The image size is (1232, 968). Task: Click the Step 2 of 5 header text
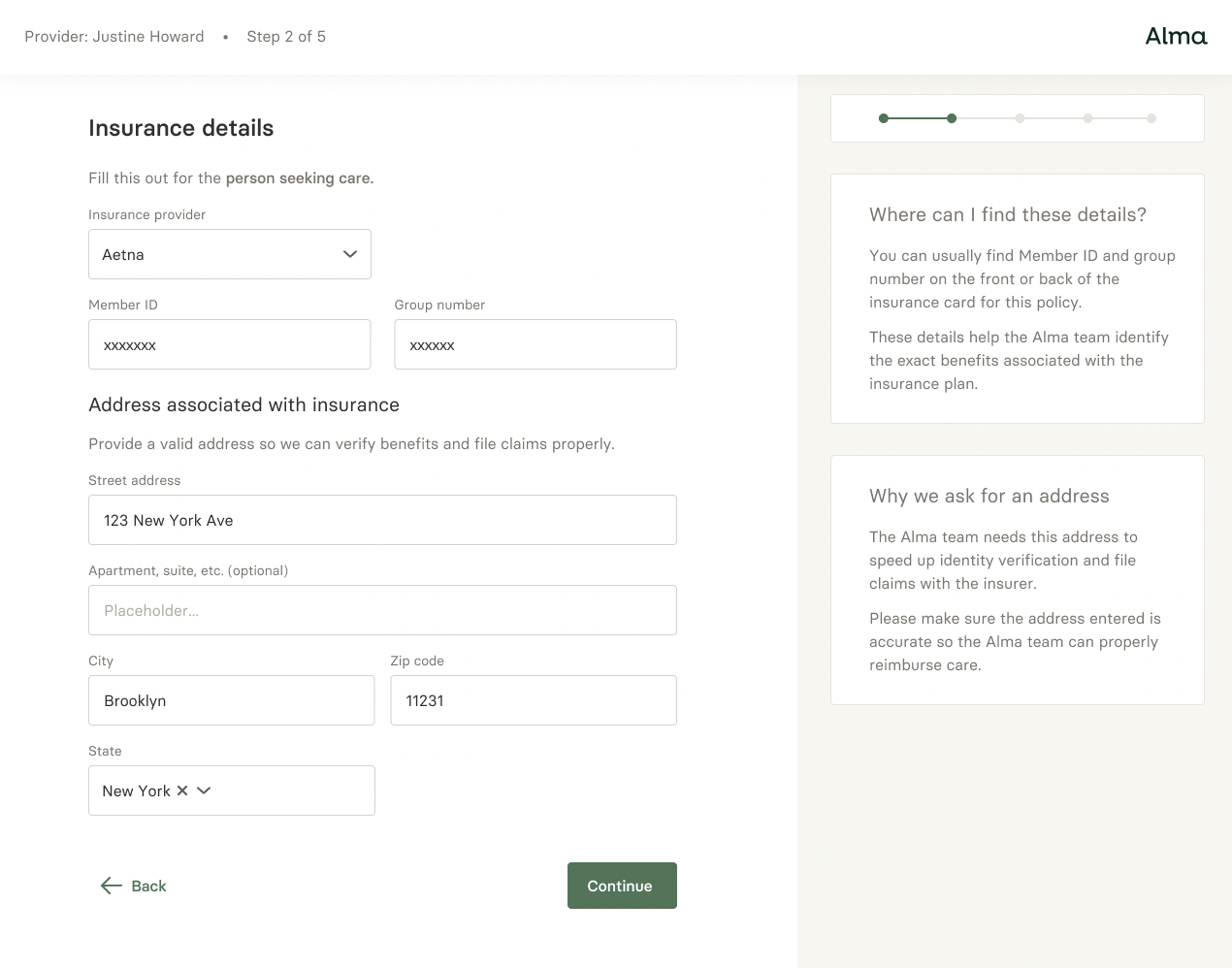pos(286,37)
